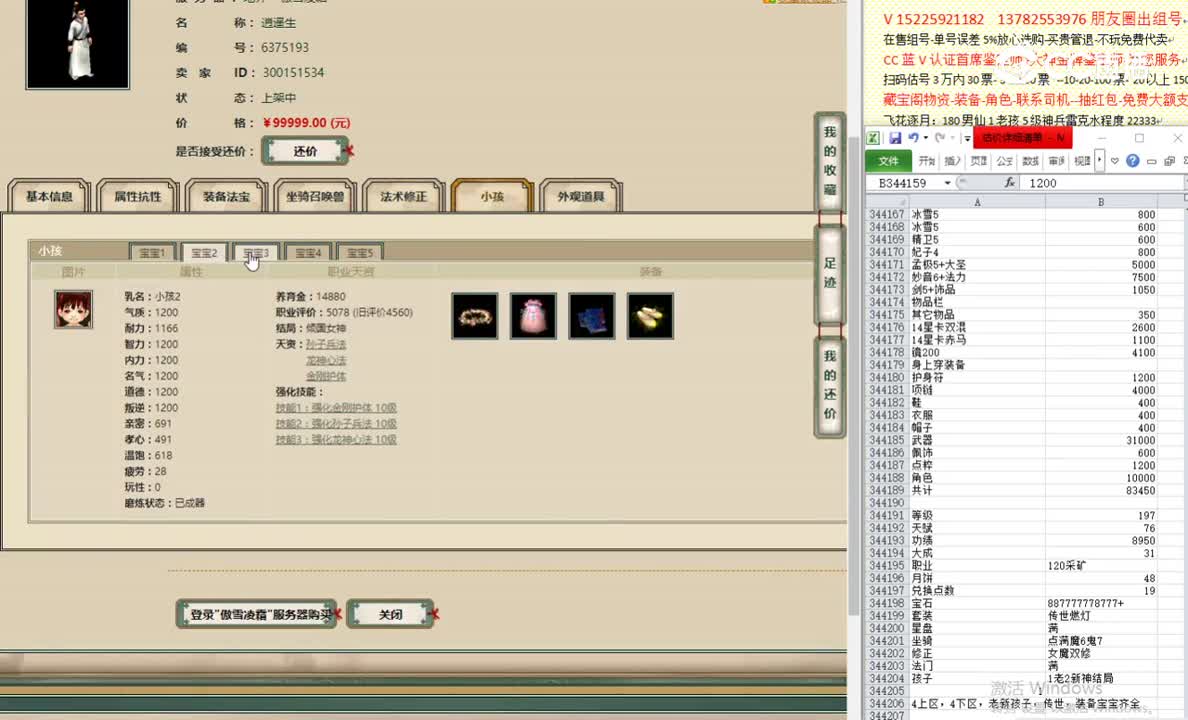Open Help via the blue question mark icon

(1133, 162)
